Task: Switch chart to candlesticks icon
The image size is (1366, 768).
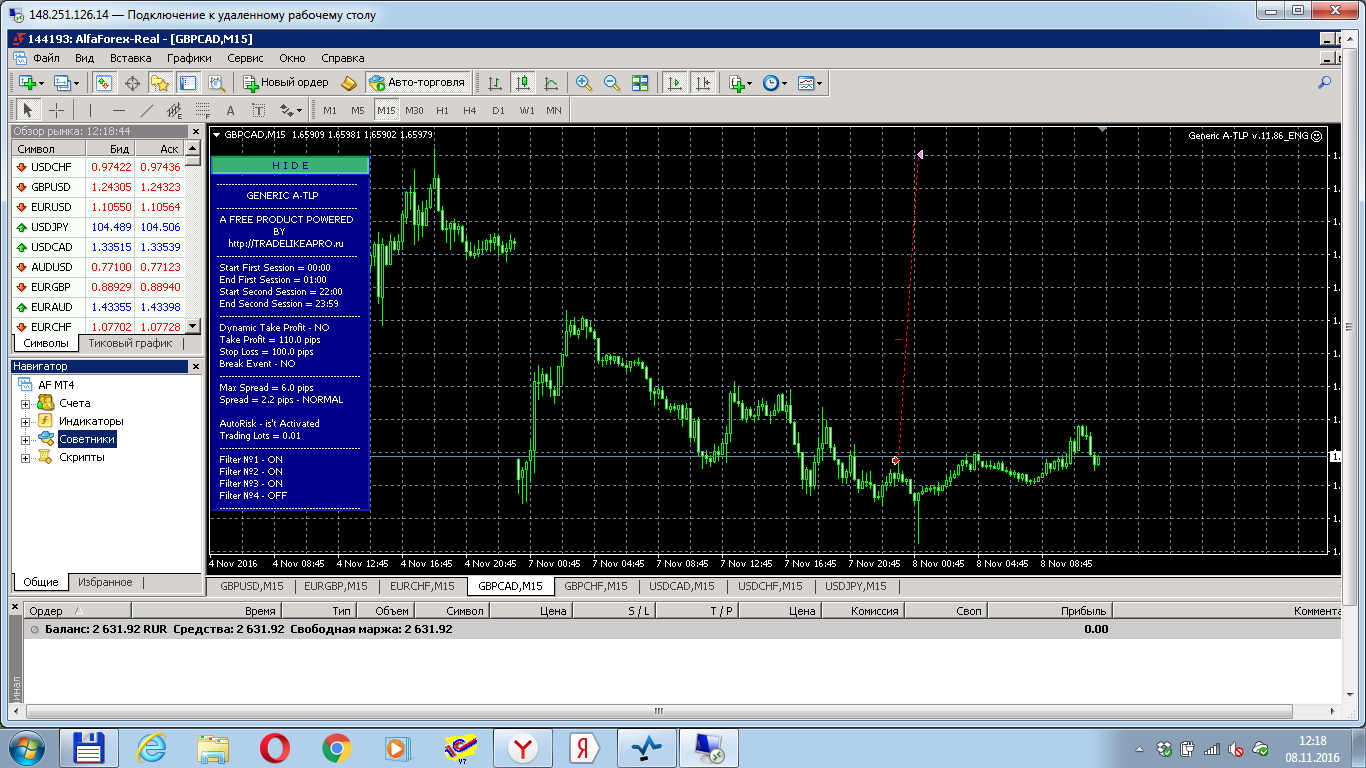Action: pyautogui.click(x=522, y=83)
